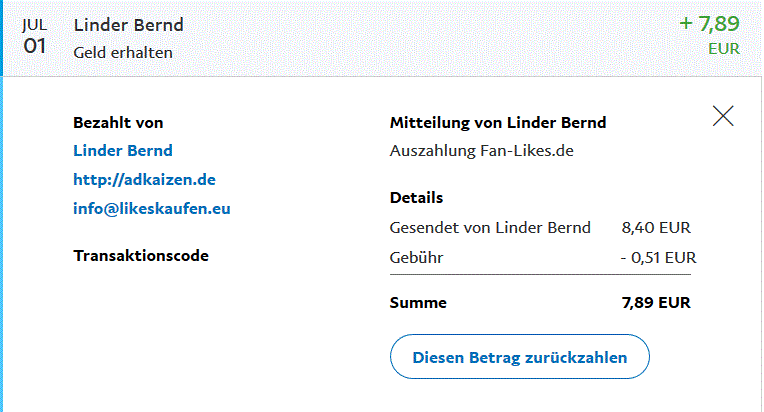The image size is (764, 412).
Task: Click the Summe total label
Action: point(418,303)
